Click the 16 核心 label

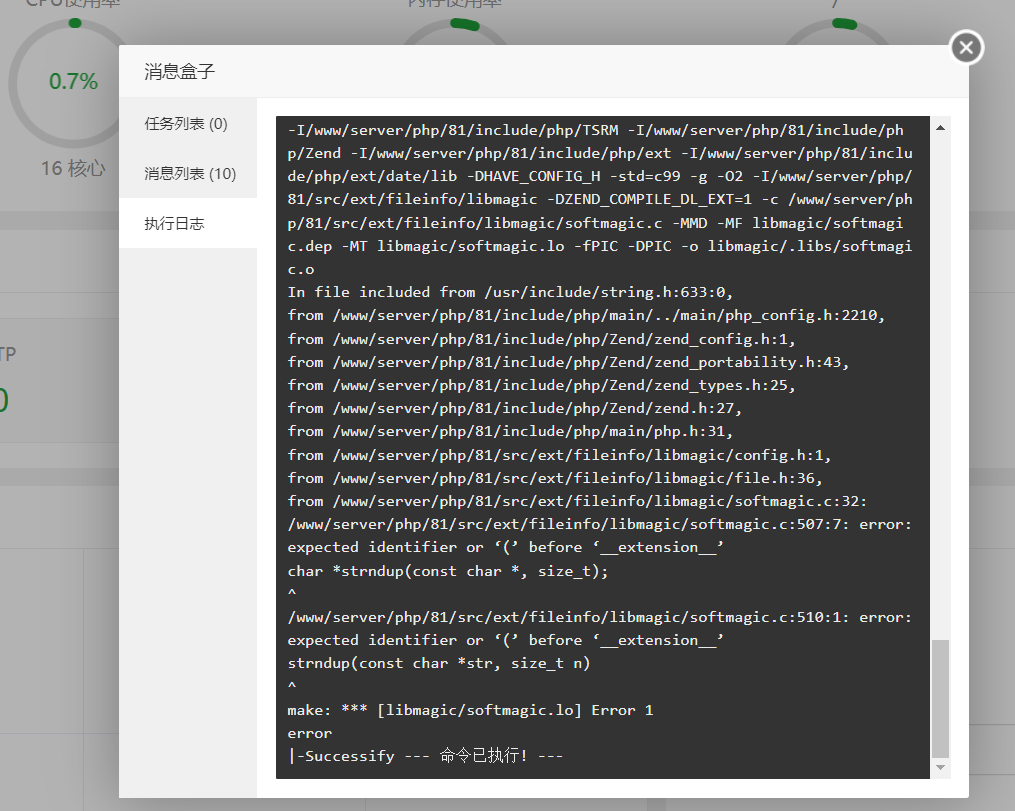tap(72, 169)
